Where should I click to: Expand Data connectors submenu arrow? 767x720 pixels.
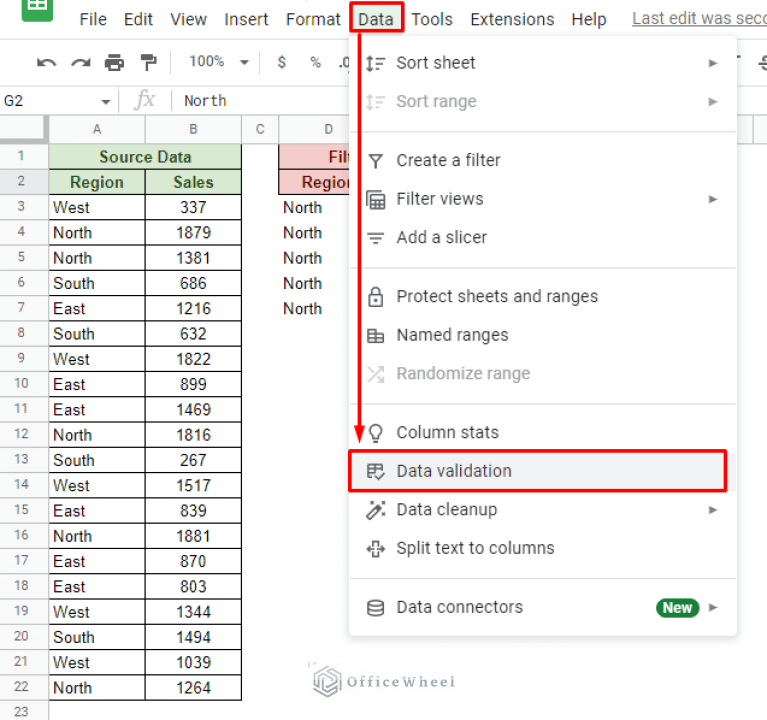coord(713,608)
